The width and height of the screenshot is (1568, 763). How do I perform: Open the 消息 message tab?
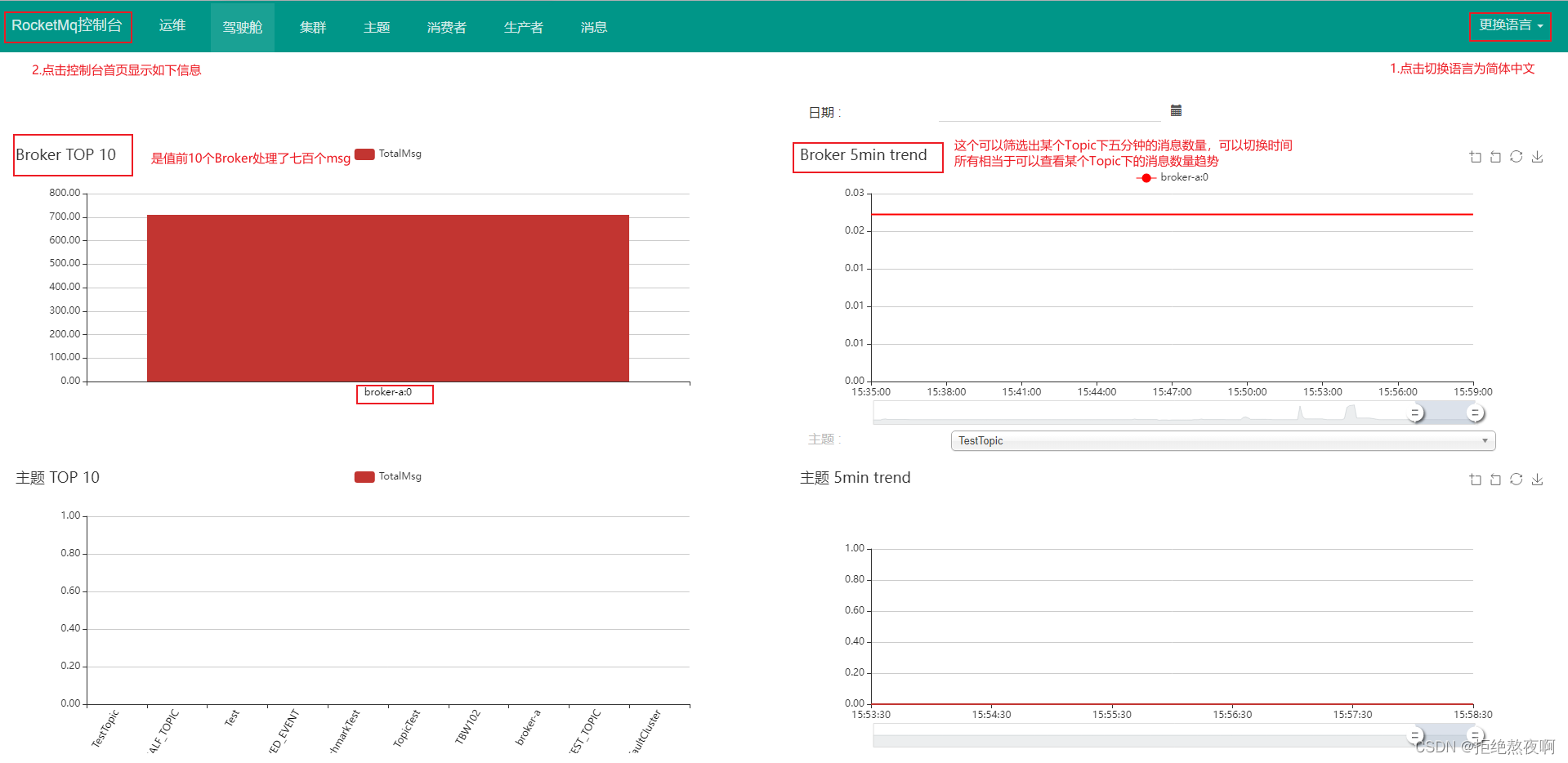(x=594, y=27)
